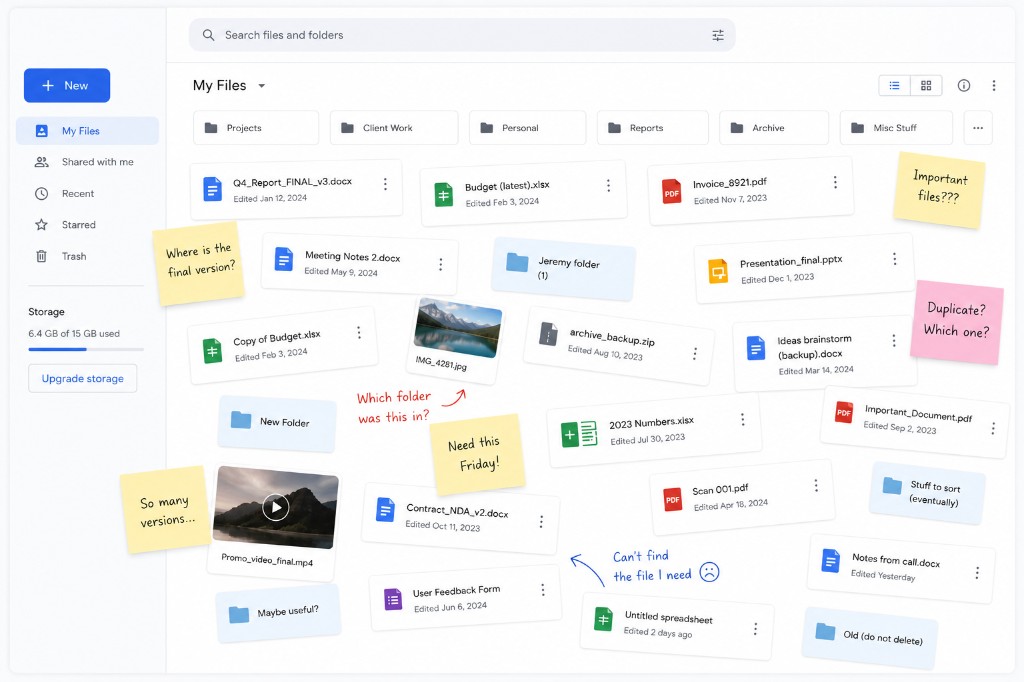Viewport: 1024px width, 682px height.
Task: Click the red PDF icon of Invoice_8921.pdf
Action: [x=671, y=192]
